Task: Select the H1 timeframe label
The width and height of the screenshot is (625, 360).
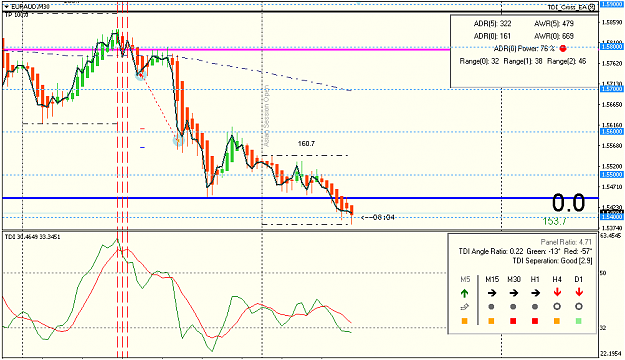Action: (535, 279)
